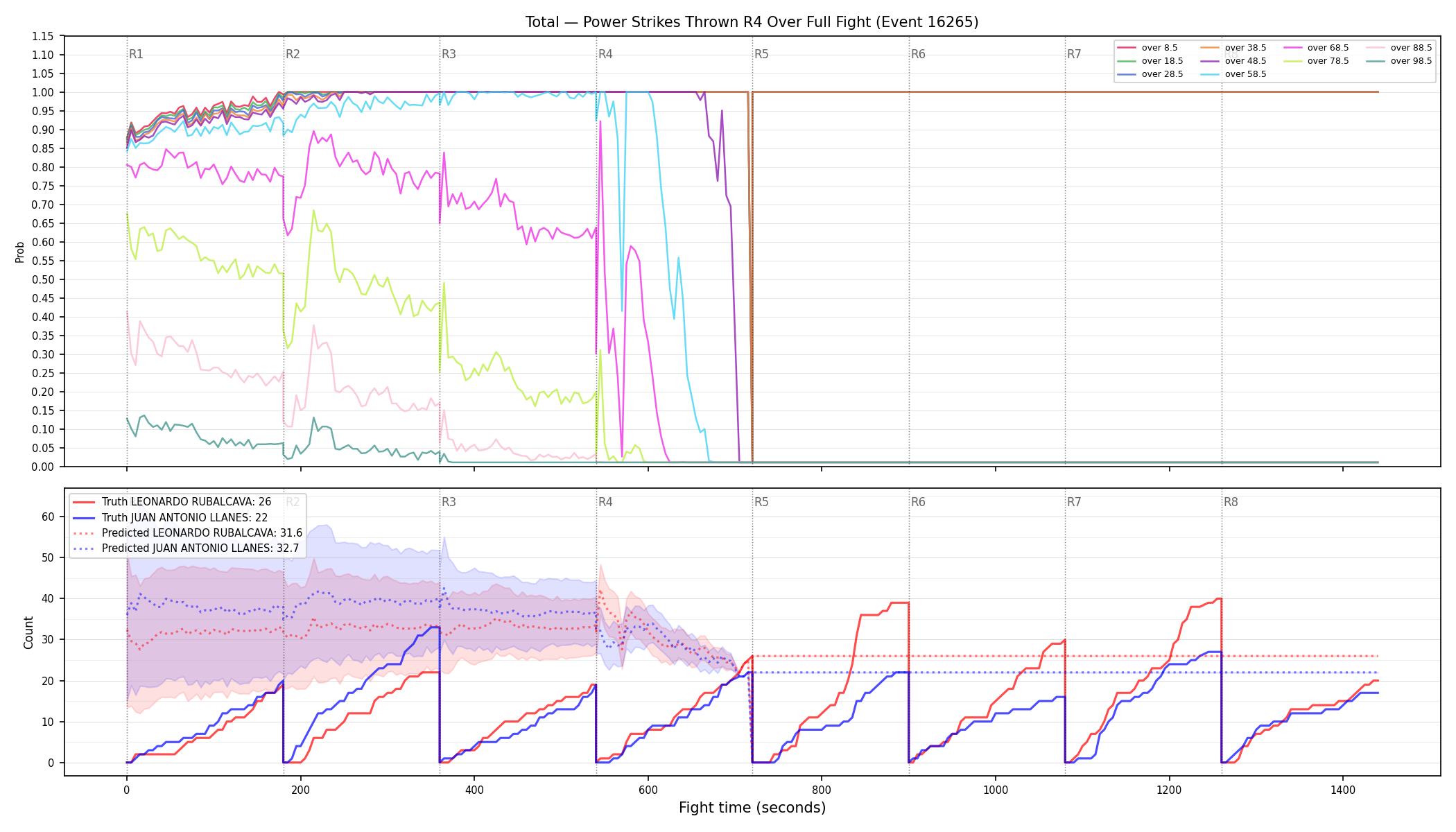The height and width of the screenshot is (832, 1456).
Task: Click the 1400 tick on the time axis
Action: pos(1343,790)
